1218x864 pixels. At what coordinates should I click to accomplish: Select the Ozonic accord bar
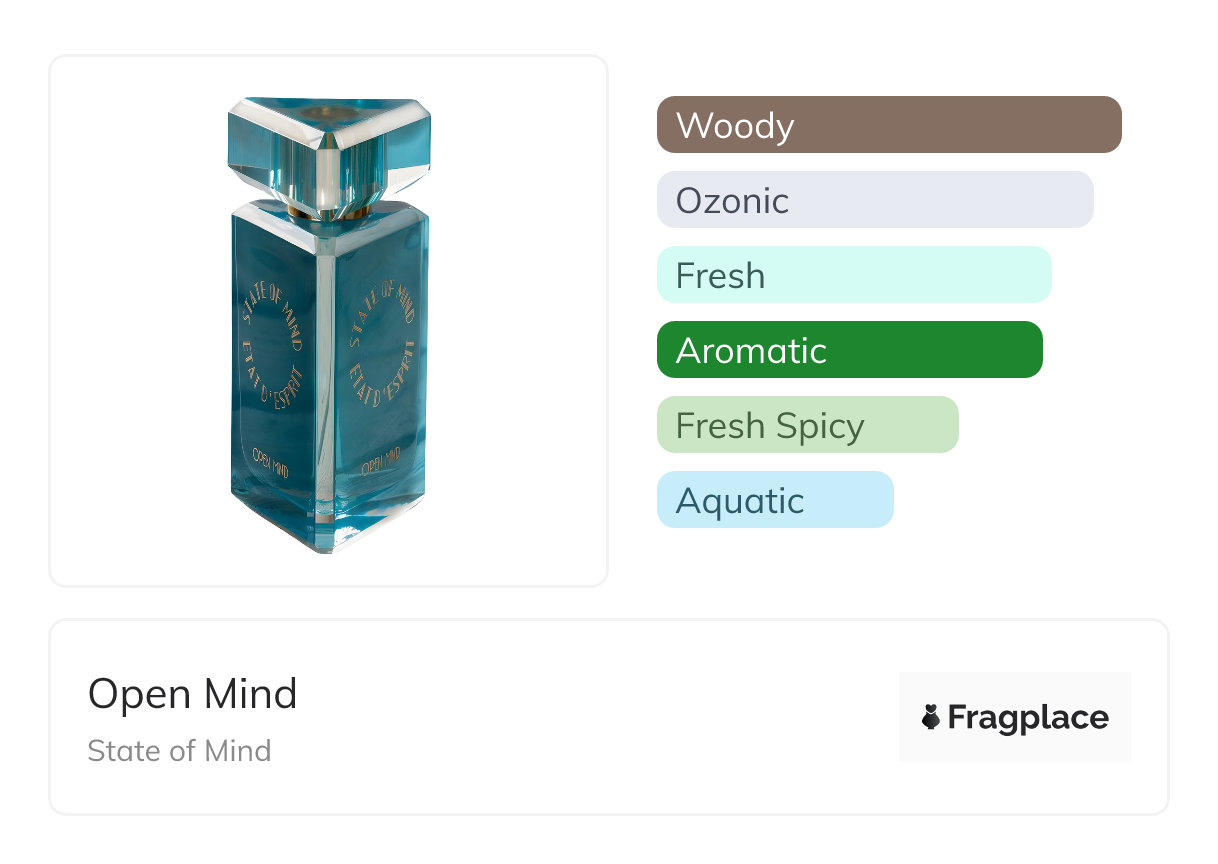[874, 200]
